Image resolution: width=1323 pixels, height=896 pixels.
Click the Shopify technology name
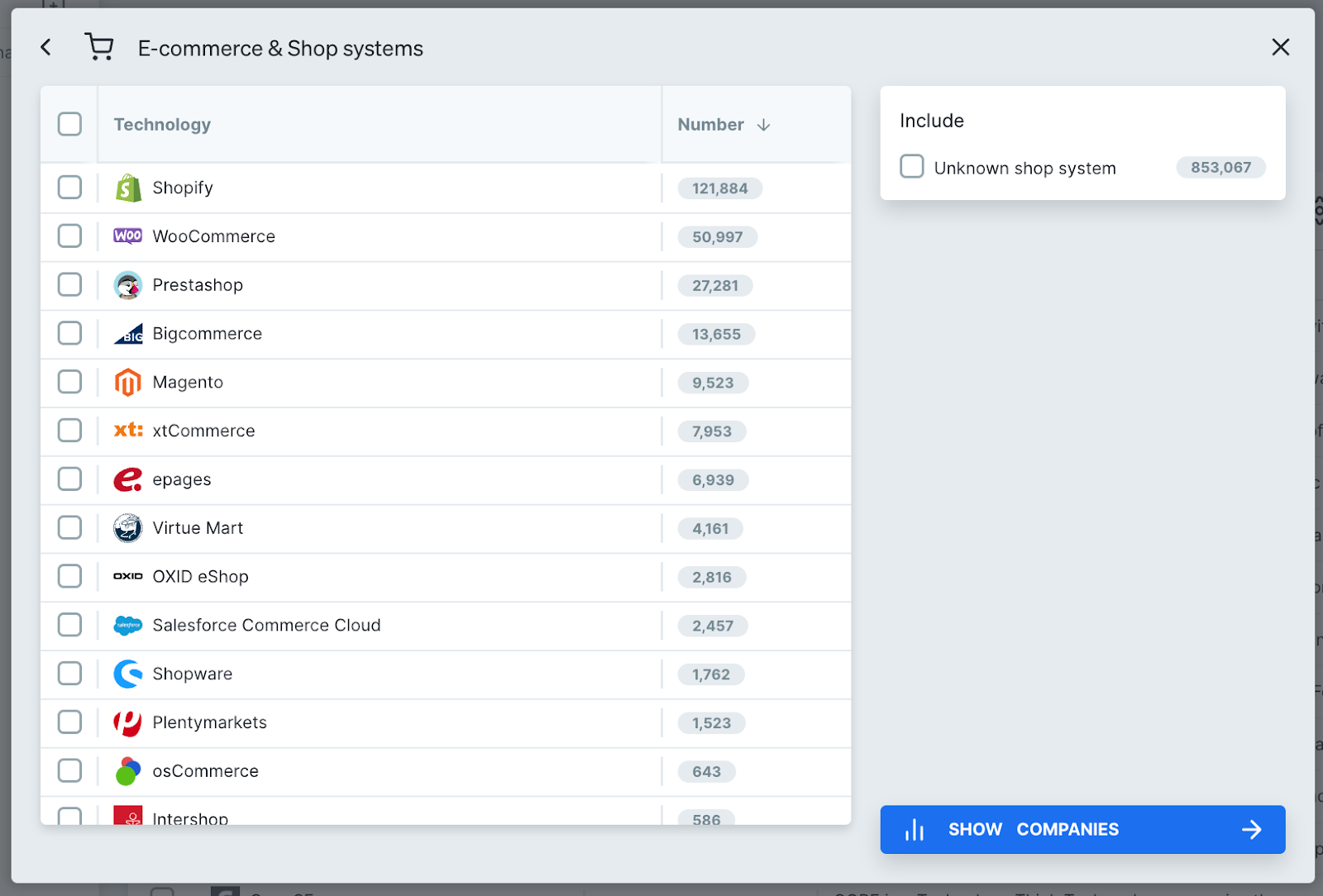click(183, 188)
